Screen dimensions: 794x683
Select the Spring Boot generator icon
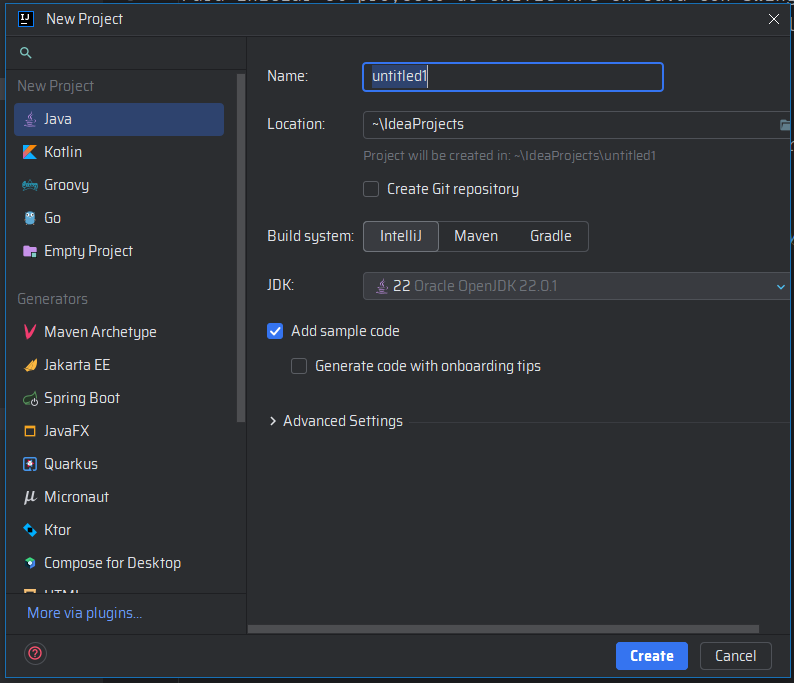(x=28, y=398)
